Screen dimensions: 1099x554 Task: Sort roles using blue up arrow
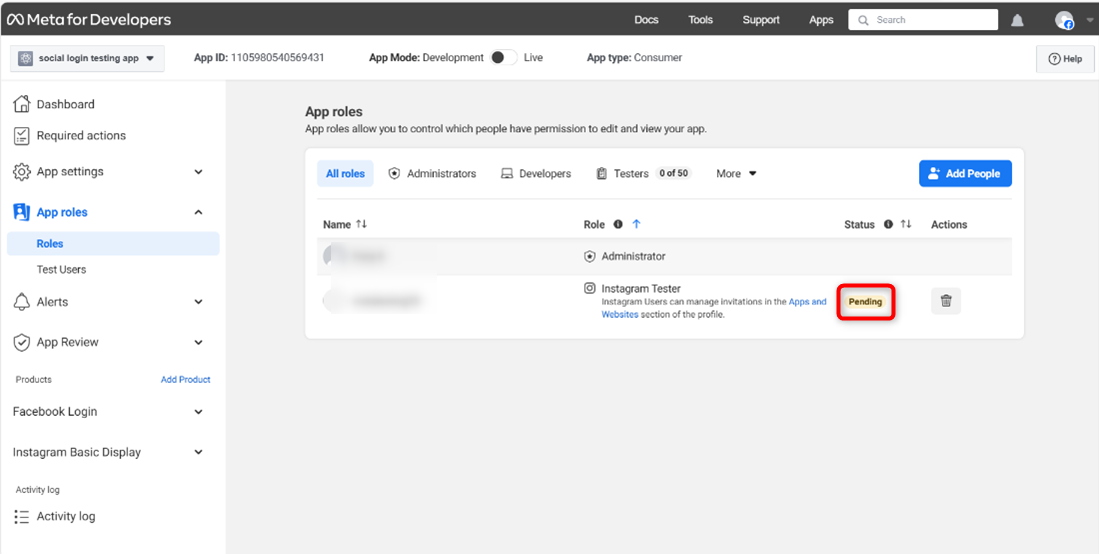point(636,224)
